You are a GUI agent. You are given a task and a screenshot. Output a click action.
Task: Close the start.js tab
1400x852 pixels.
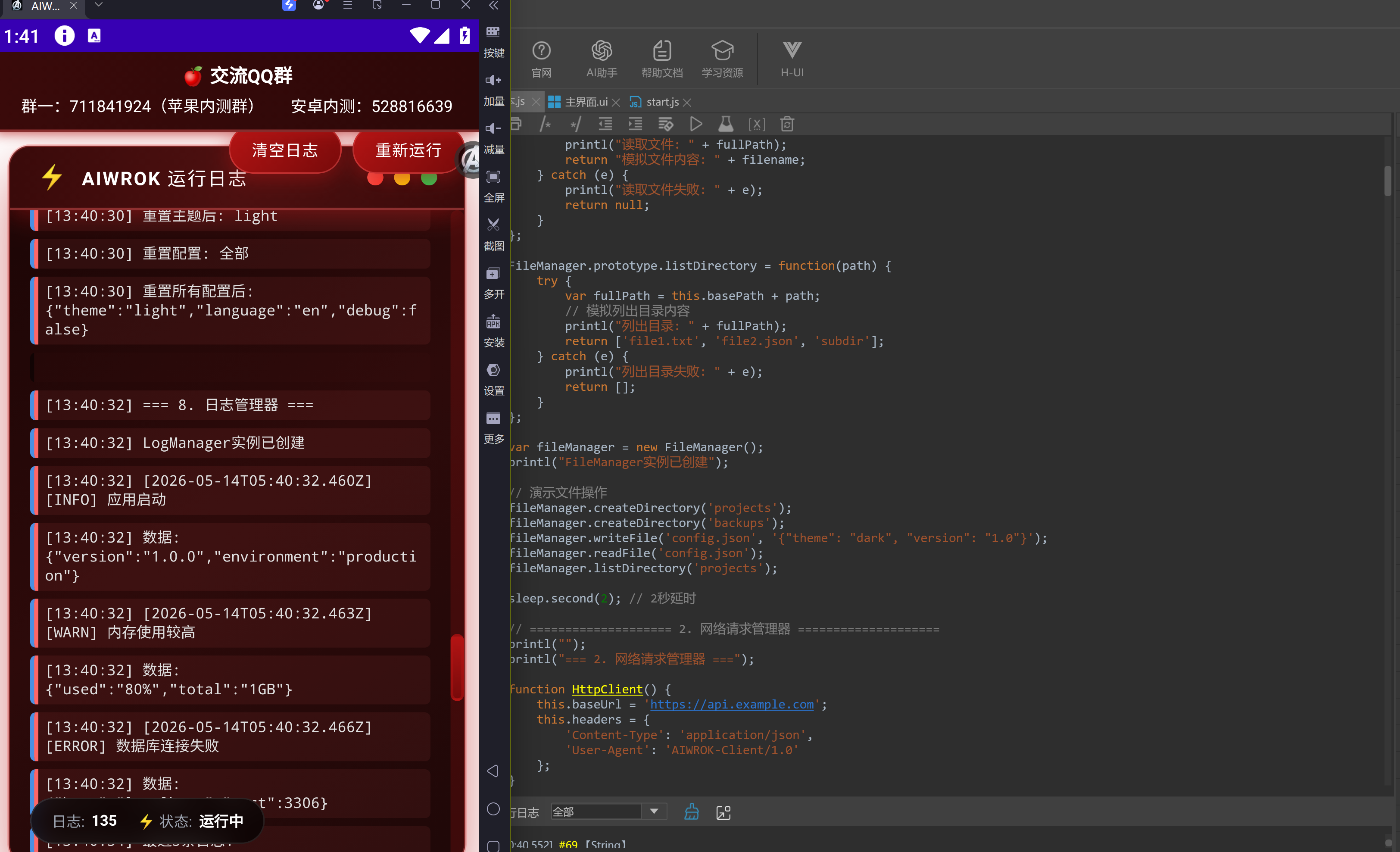coord(687,102)
